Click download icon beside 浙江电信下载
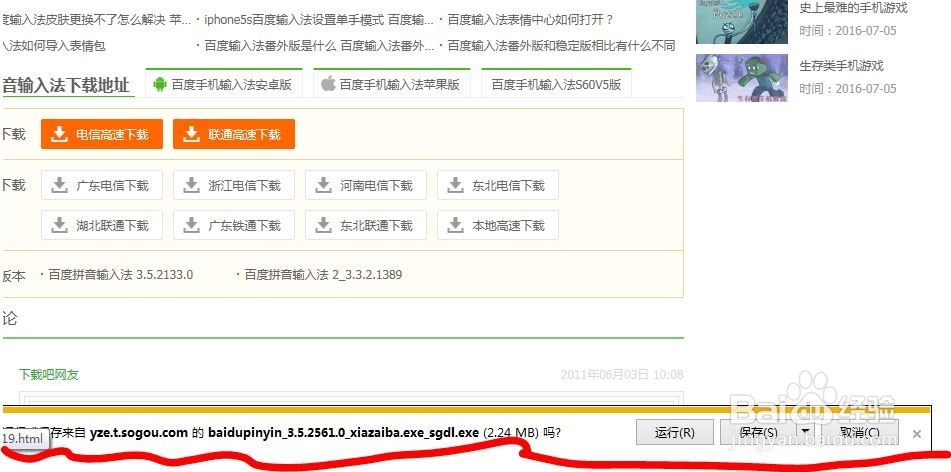Image resolution: width=951 pixels, height=472 pixels. (192, 185)
